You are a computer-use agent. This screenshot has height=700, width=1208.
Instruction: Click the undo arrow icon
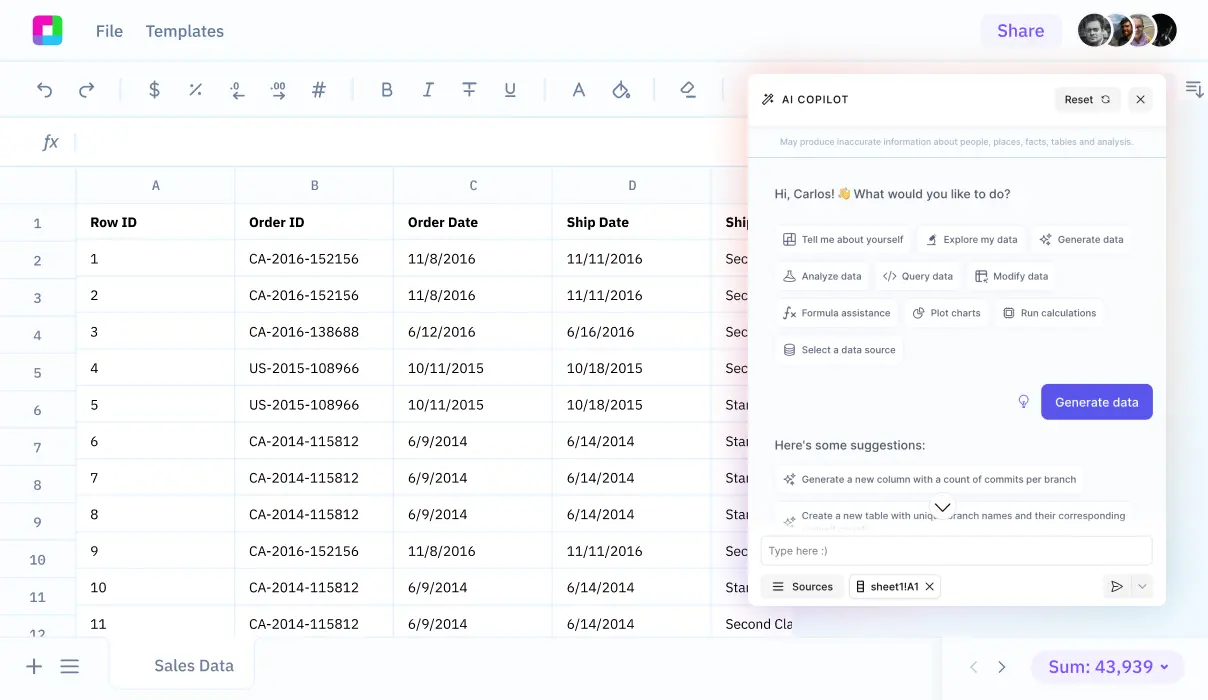(x=45, y=90)
